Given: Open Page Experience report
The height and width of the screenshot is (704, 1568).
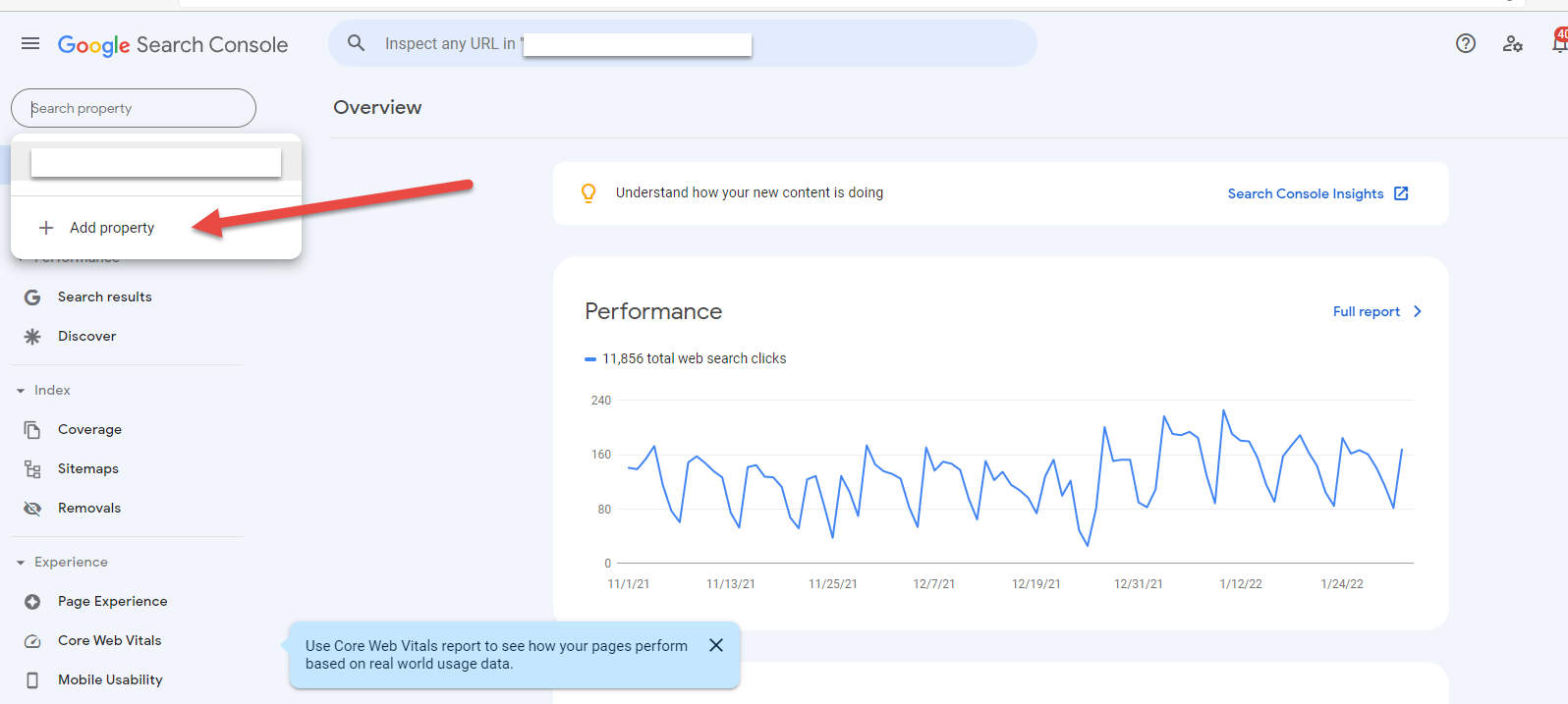Looking at the screenshot, I should coord(113,601).
